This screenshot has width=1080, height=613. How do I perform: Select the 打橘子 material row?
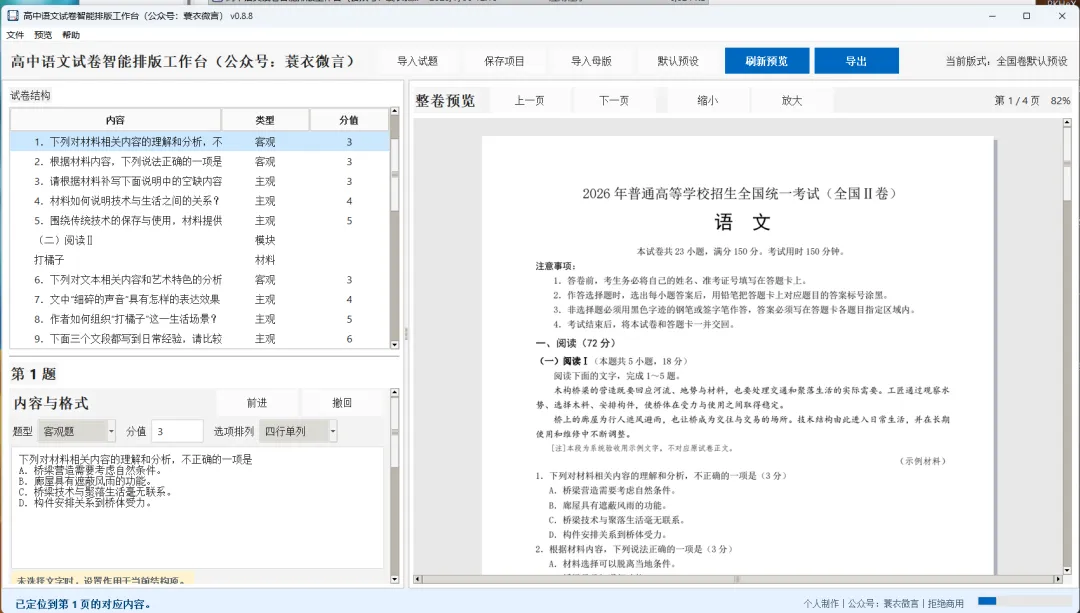200,260
